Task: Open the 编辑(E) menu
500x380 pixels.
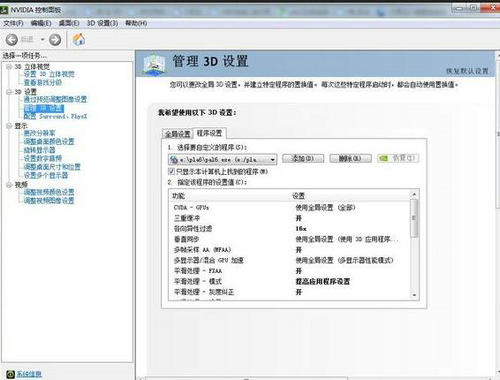Action: pos(41,23)
